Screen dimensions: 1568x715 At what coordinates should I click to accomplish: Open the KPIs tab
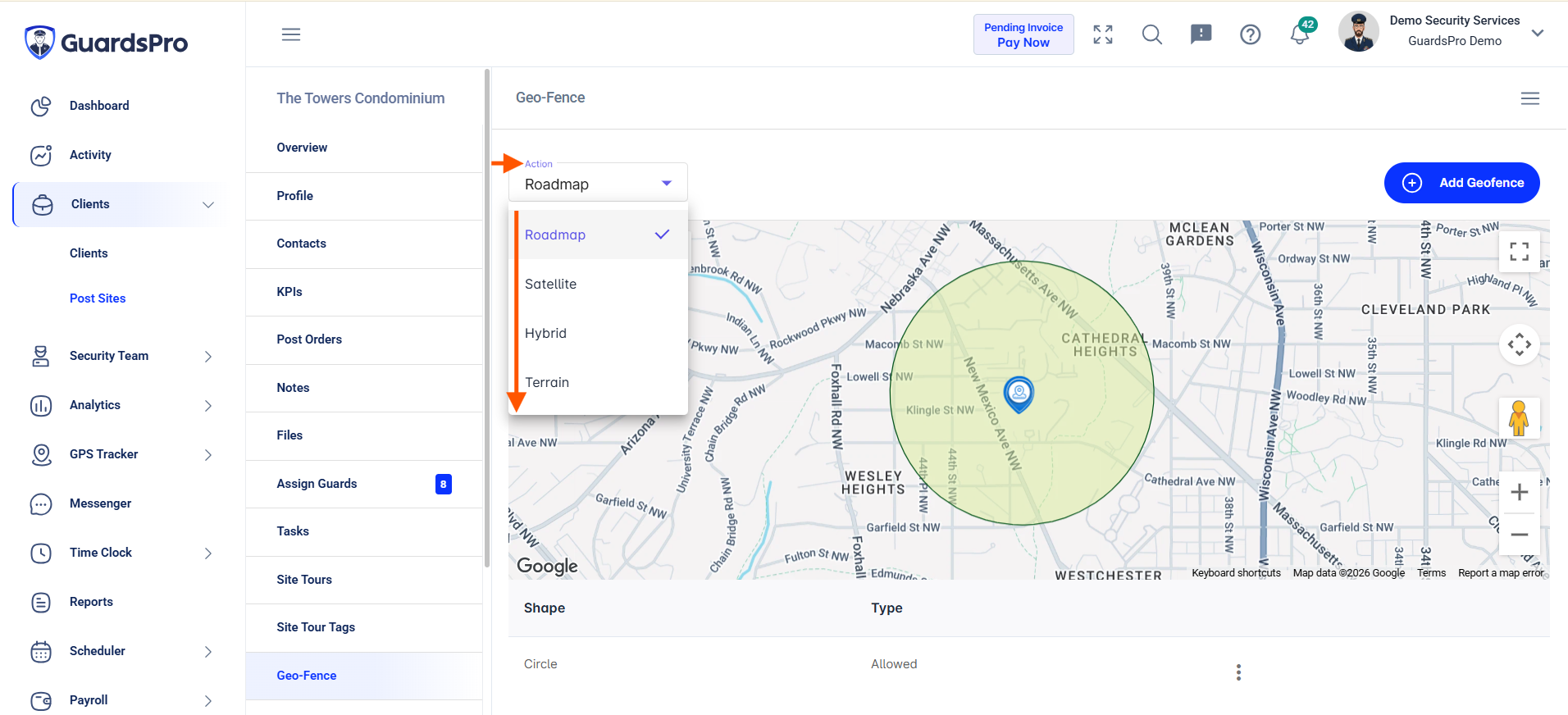[364, 292]
